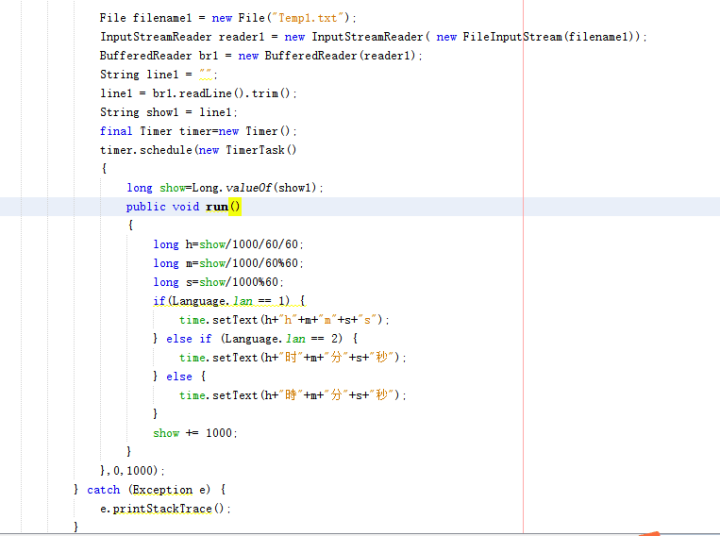Click the setText line containing "時"
Viewport: 720px width, 536px height.
(x=292, y=395)
